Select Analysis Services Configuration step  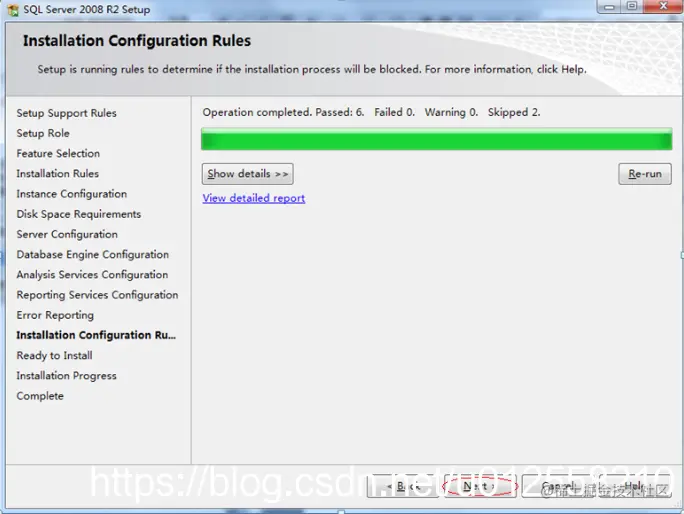point(92,274)
